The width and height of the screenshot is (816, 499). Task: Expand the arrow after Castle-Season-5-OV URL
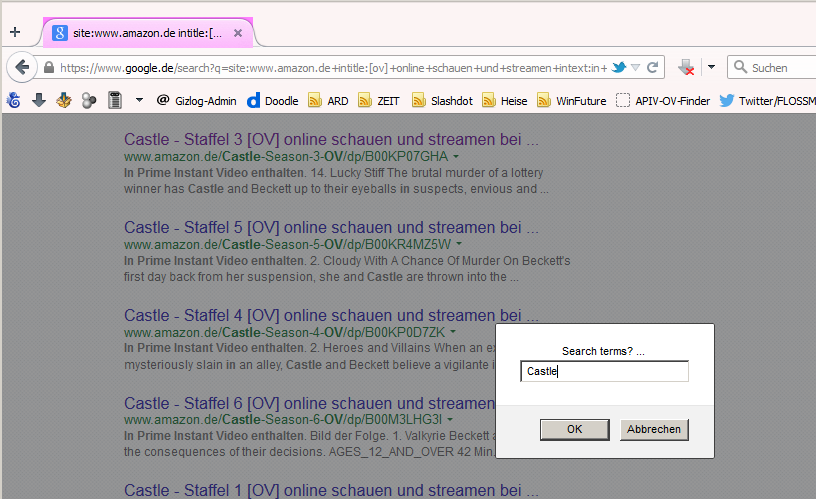pos(458,244)
